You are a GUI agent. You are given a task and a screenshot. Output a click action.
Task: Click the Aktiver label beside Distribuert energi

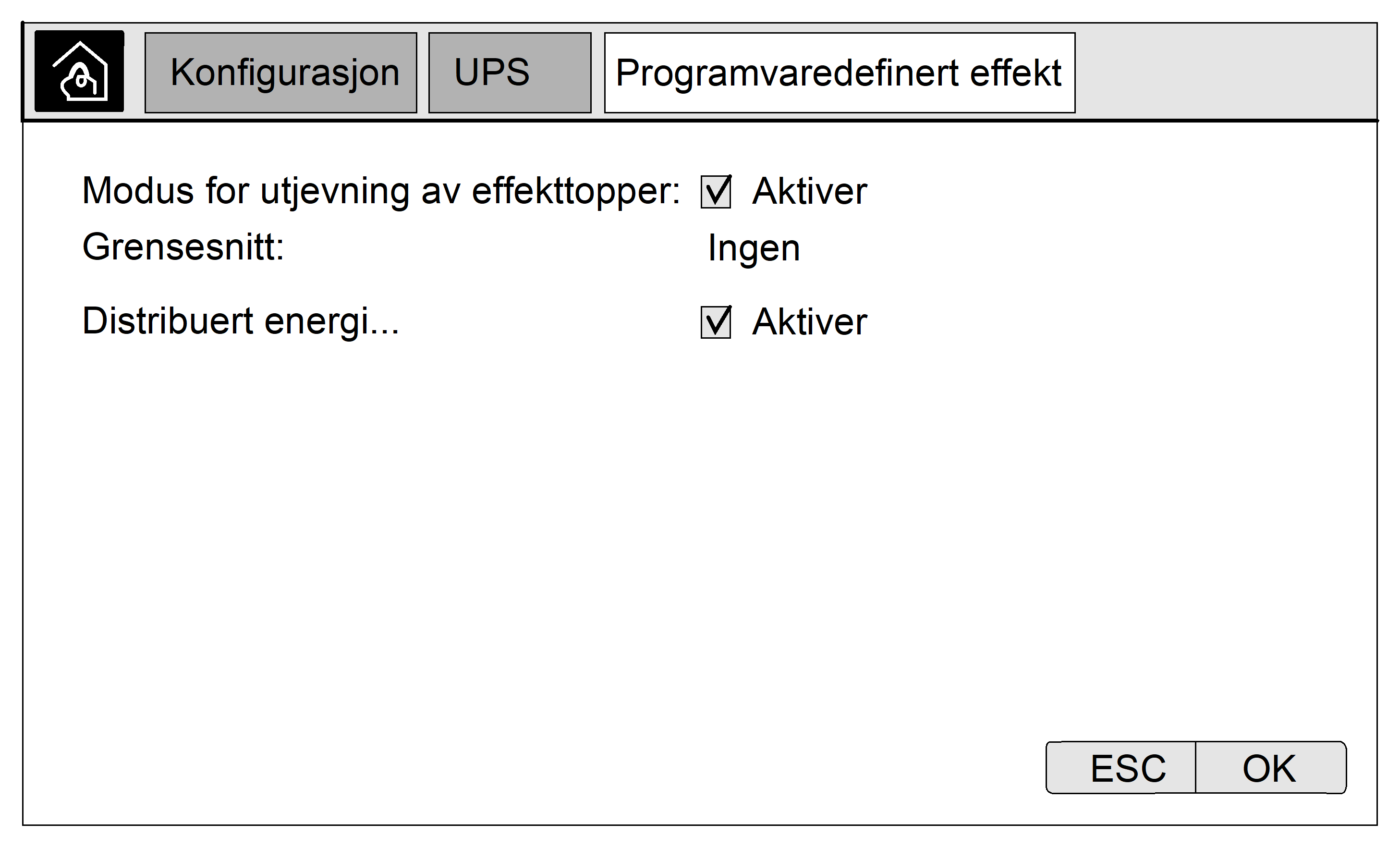pyautogui.click(x=809, y=322)
